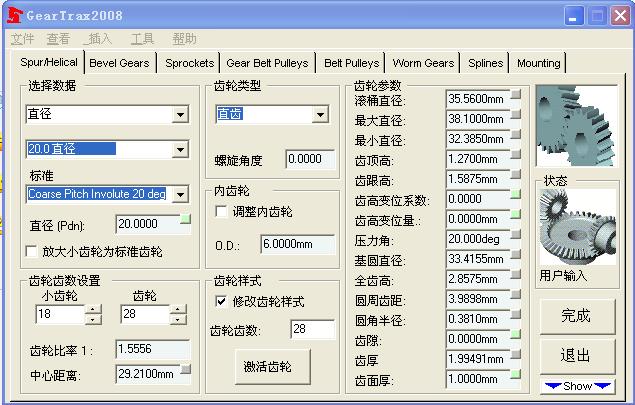Switch to the Belt Pulleys tab
Viewport: 635px width, 405px height.
pyautogui.click(x=352, y=63)
